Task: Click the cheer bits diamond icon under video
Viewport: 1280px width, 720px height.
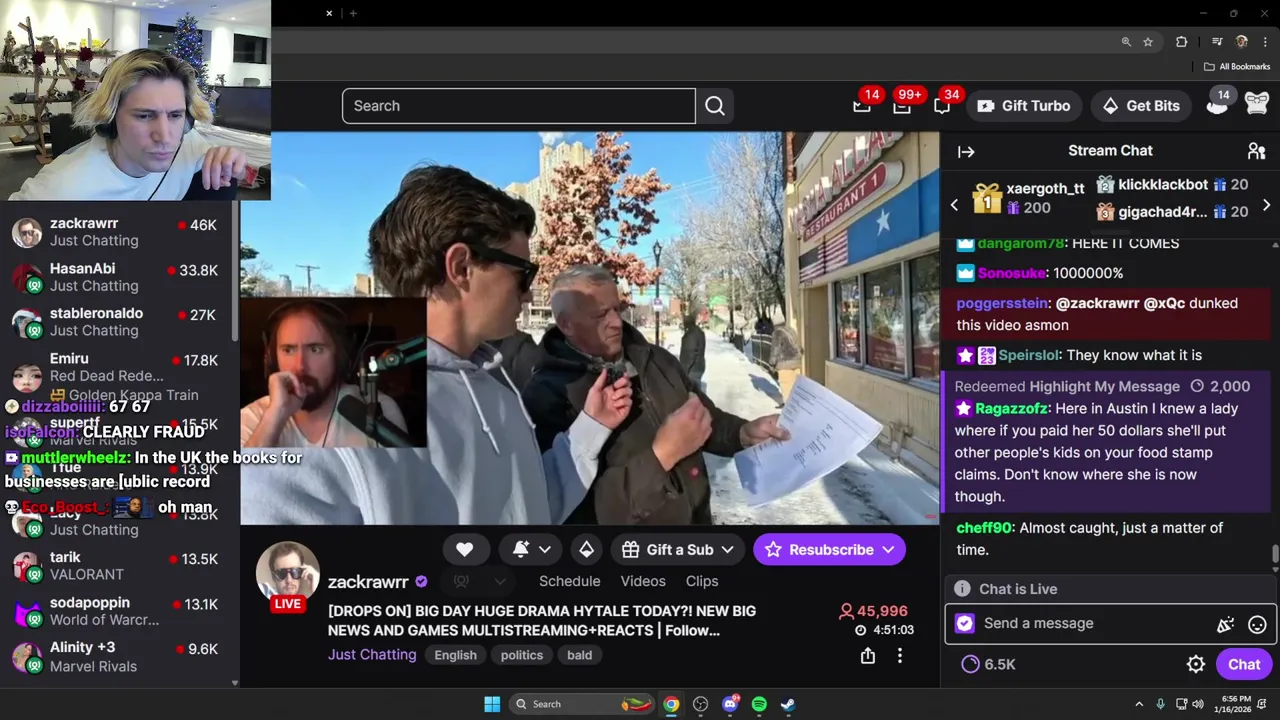Action: click(x=587, y=549)
